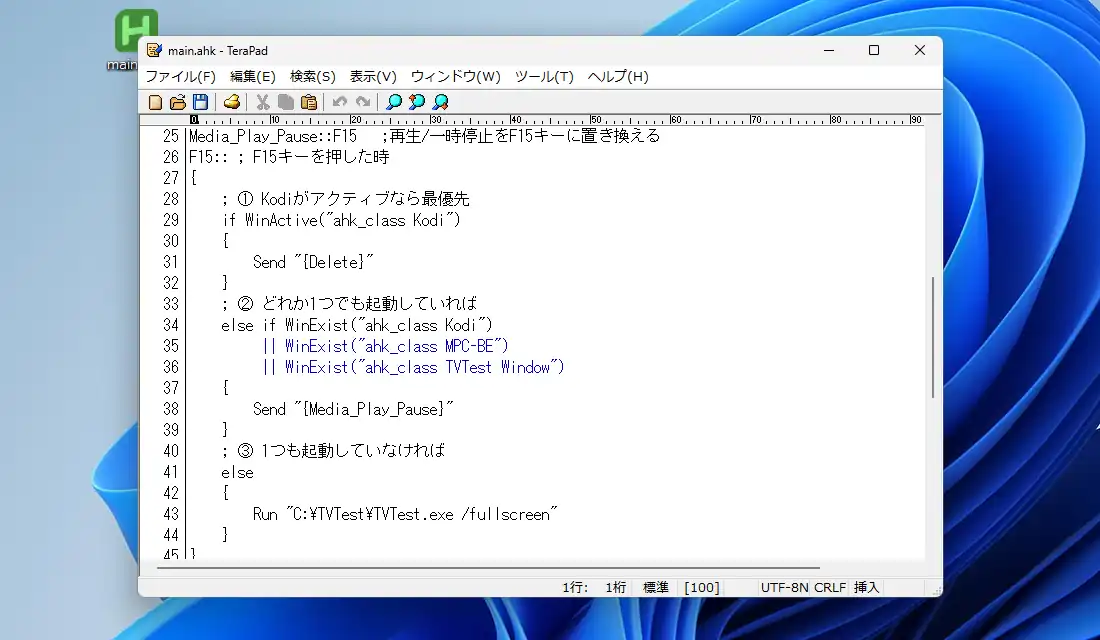Open the ヘルプ(H) menu
This screenshot has width=1100, height=640.
coord(617,77)
